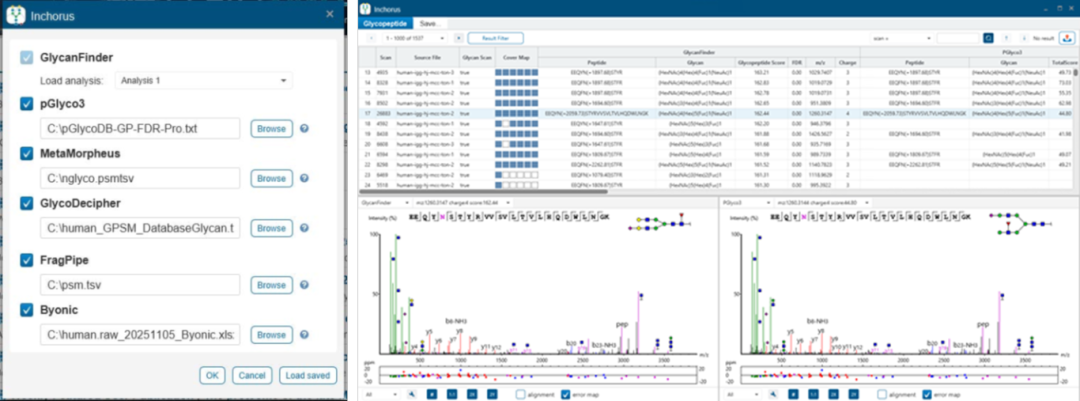Edit the pGlyco3 file path field
This screenshot has height=401, width=1080.
(x=140, y=128)
